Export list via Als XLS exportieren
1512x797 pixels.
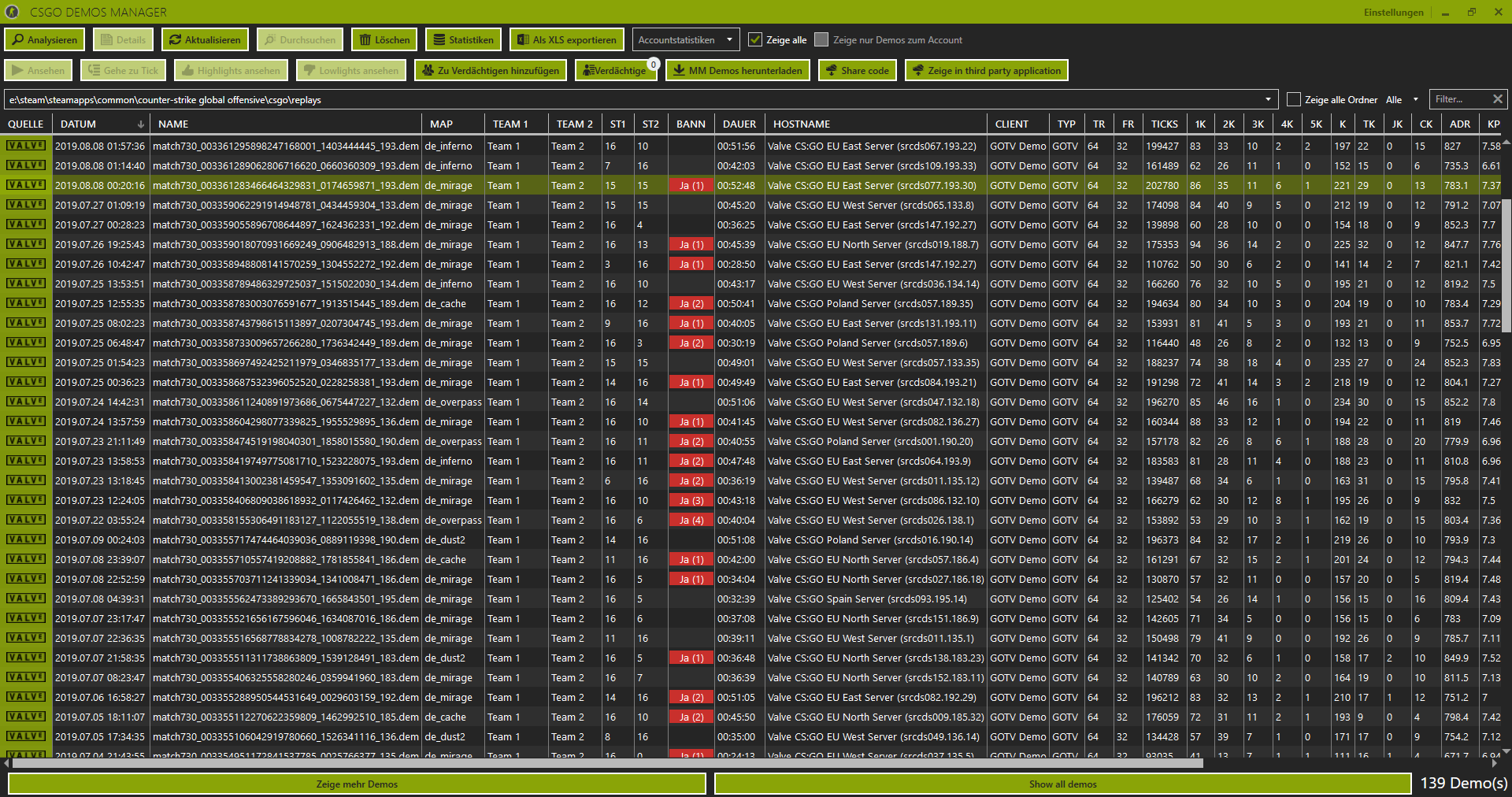(567, 39)
